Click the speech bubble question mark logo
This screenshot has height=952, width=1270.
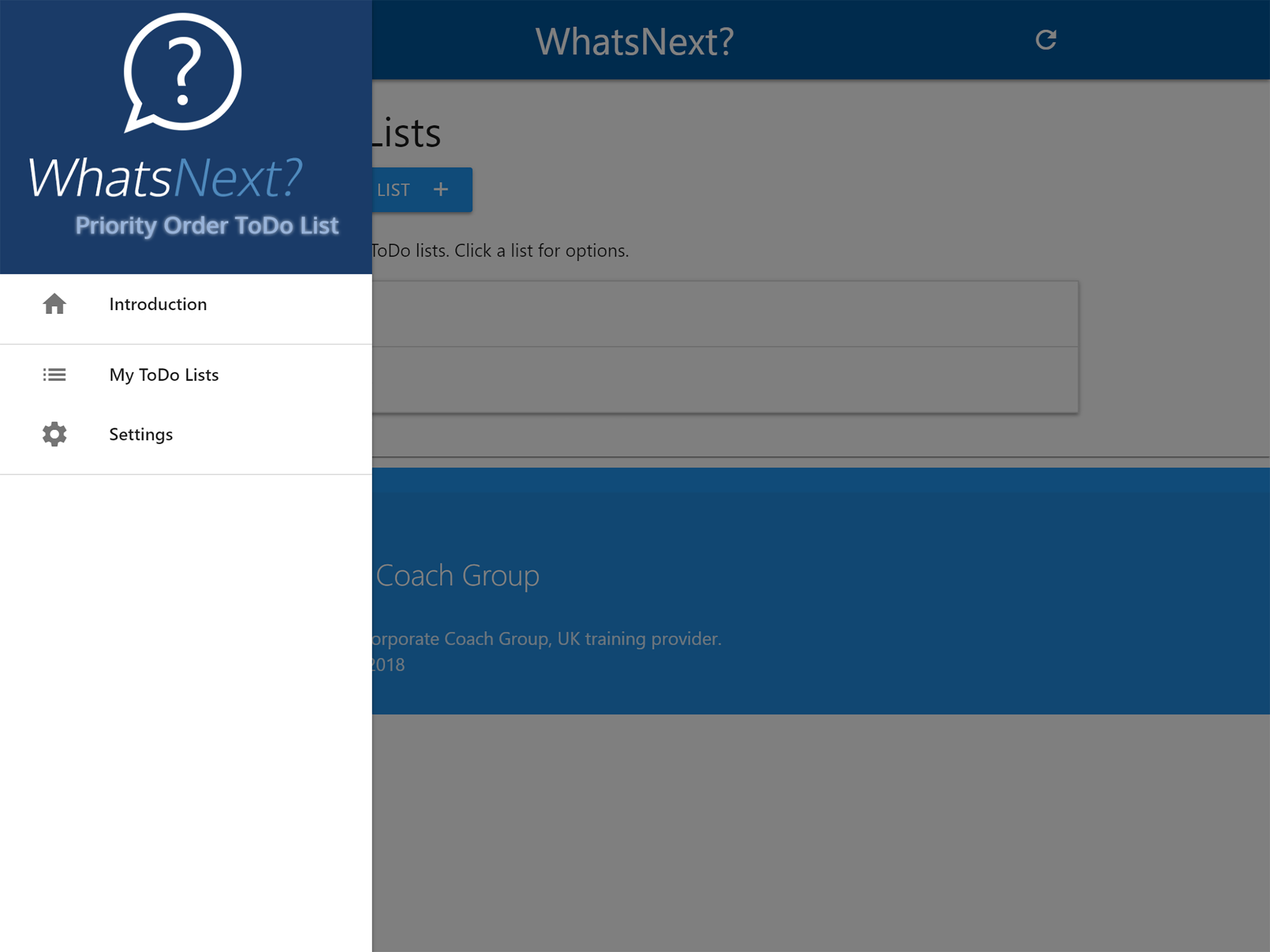[x=183, y=73]
